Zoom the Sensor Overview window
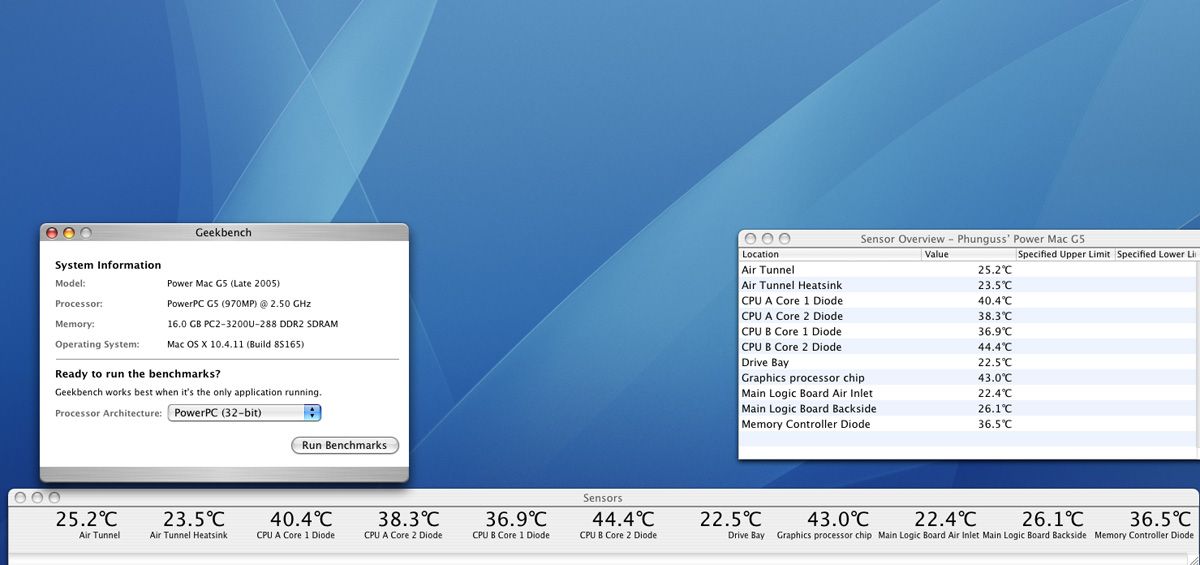Viewport: 1200px width, 565px height. (x=784, y=239)
